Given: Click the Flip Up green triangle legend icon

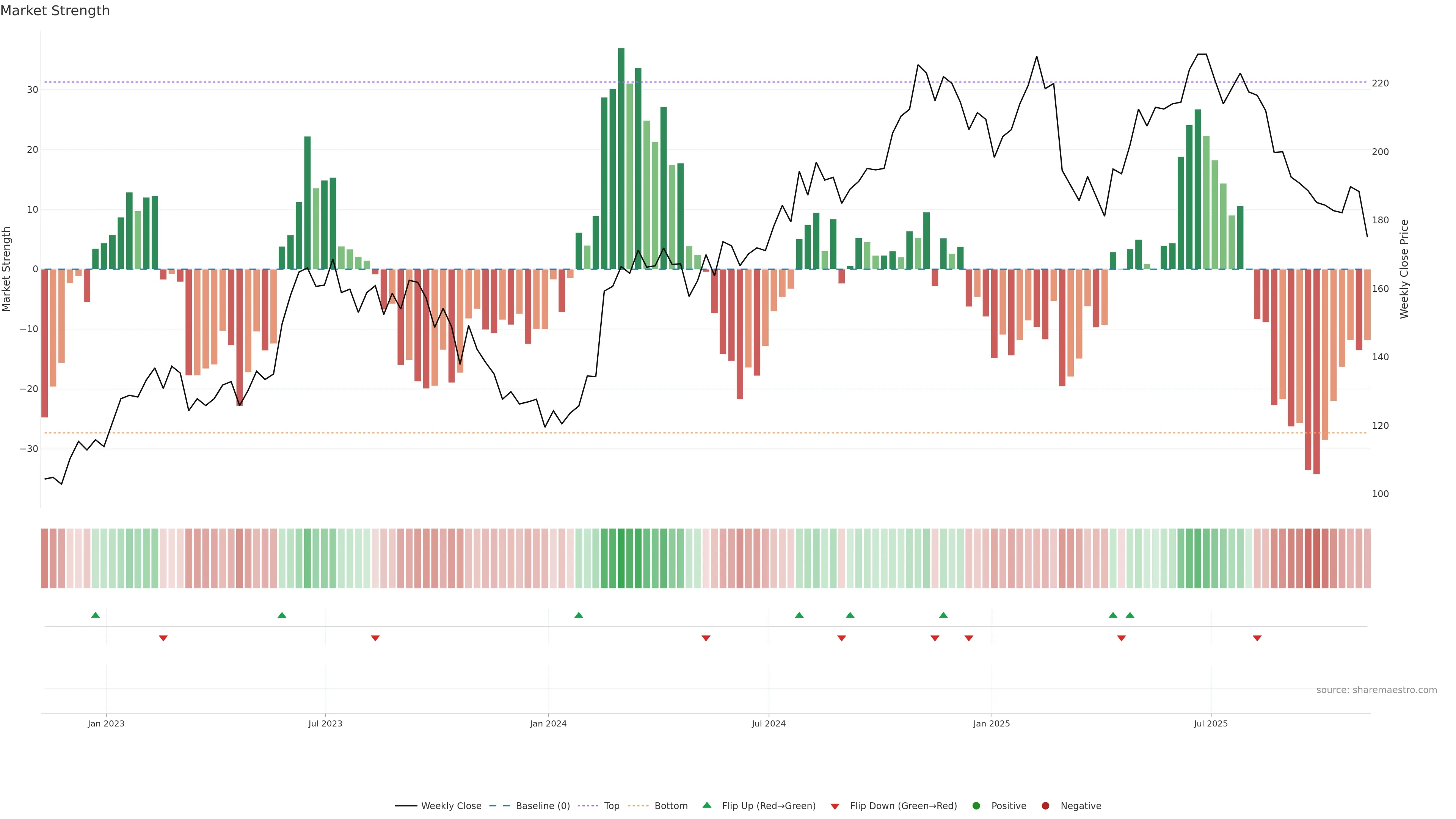Looking at the screenshot, I should pyautogui.click(x=706, y=805).
